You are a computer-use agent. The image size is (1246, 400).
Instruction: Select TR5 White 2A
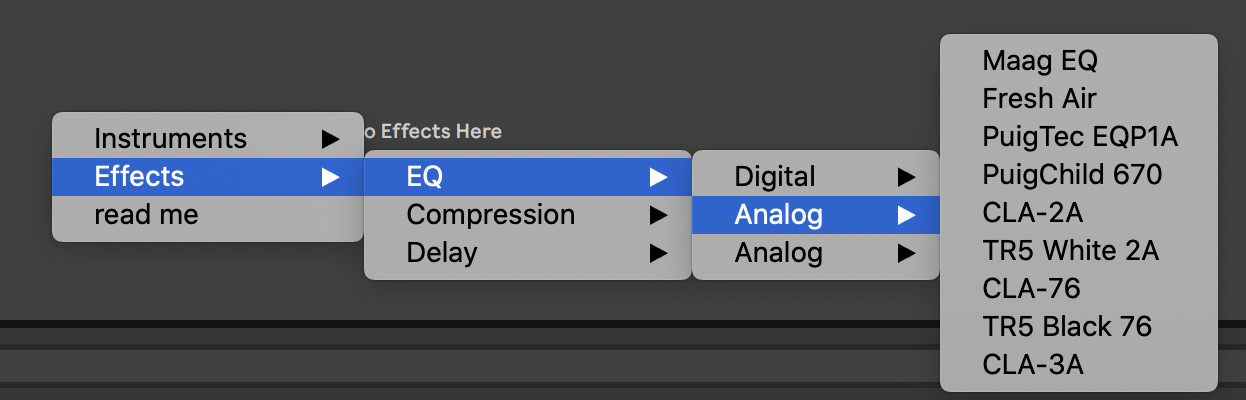pyautogui.click(x=1070, y=251)
